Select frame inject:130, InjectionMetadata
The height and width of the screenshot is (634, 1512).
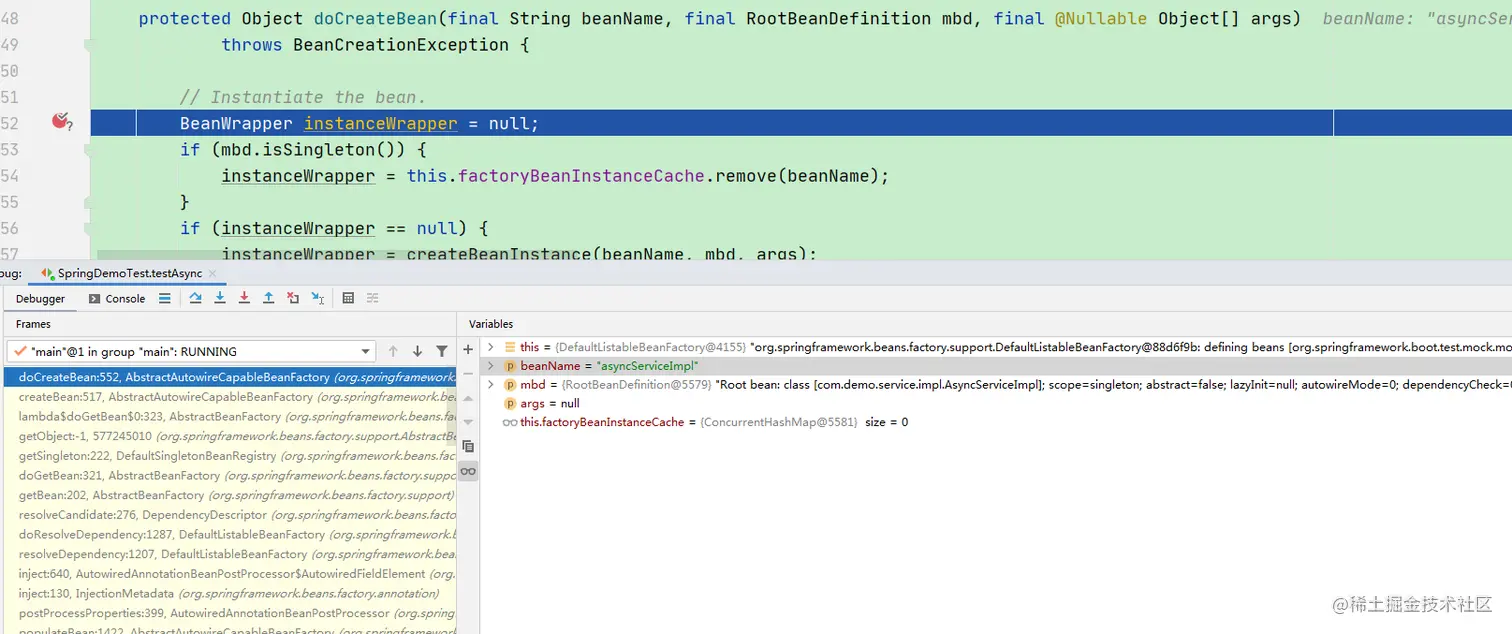click(x=229, y=593)
